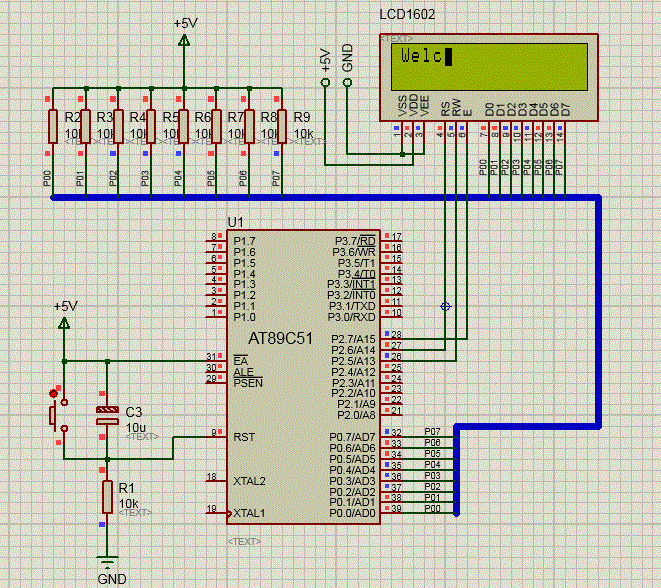
Task: Click the VSS pin label on LCD
Action: 403,106
